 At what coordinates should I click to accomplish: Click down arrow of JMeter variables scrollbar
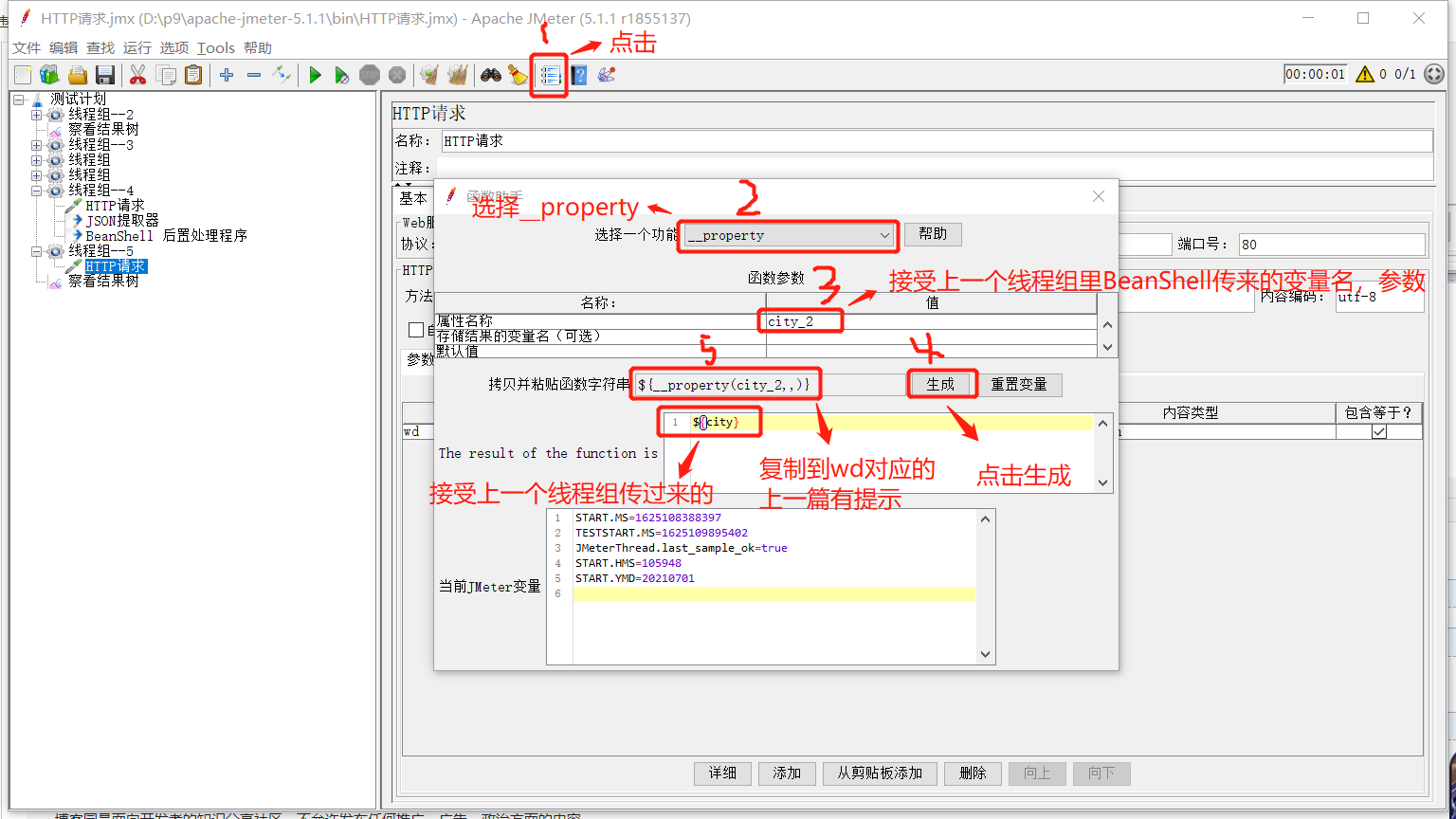point(985,654)
